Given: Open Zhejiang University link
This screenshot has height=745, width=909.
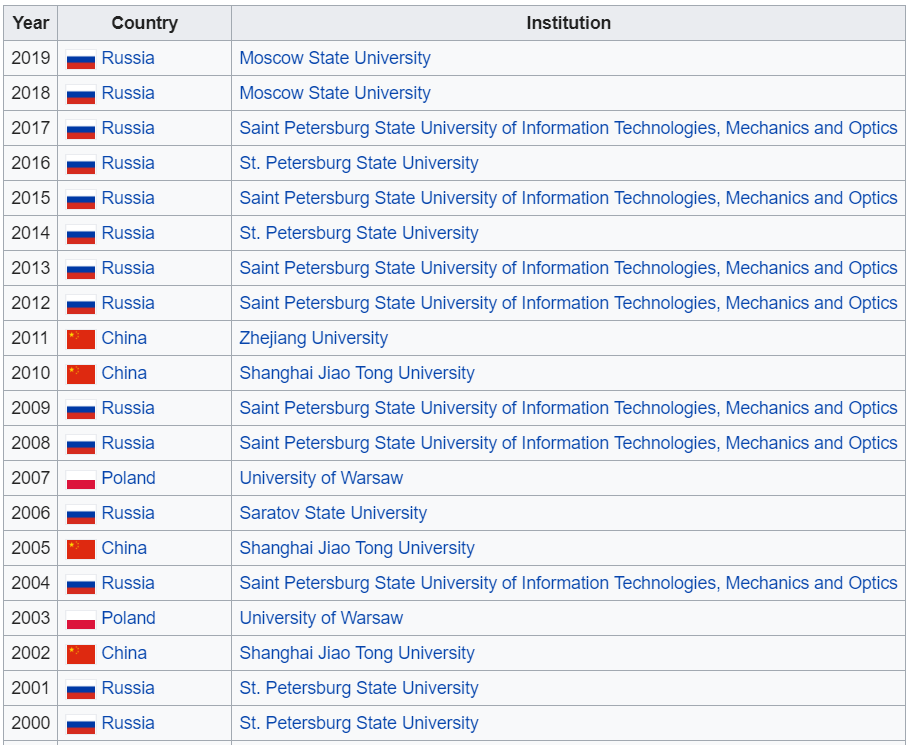Looking at the screenshot, I should point(313,338).
